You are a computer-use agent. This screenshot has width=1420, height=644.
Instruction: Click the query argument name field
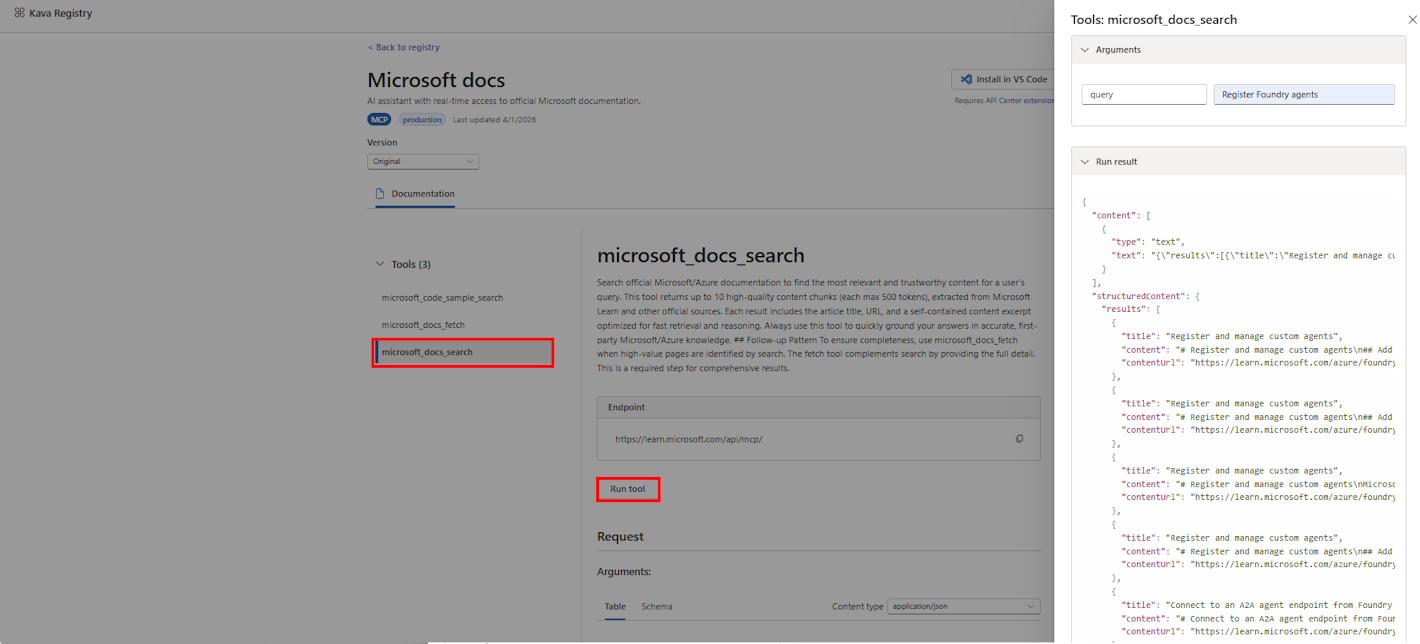(x=1144, y=94)
